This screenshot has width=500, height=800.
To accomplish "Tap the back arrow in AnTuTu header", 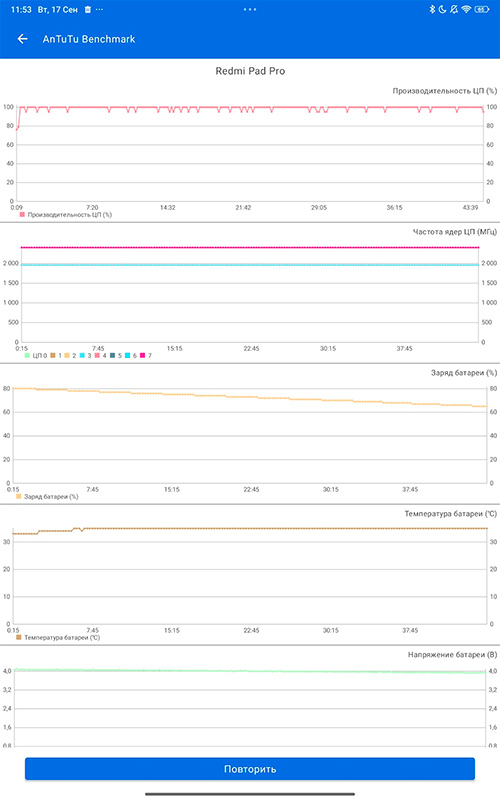I will [x=22, y=39].
